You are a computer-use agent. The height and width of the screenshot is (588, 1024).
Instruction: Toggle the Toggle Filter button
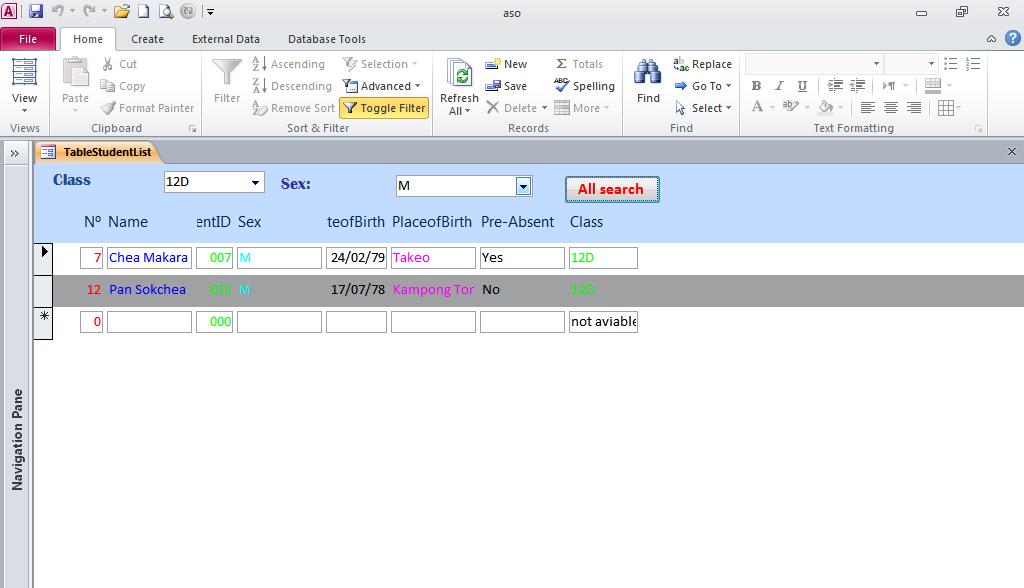point(384,108)
